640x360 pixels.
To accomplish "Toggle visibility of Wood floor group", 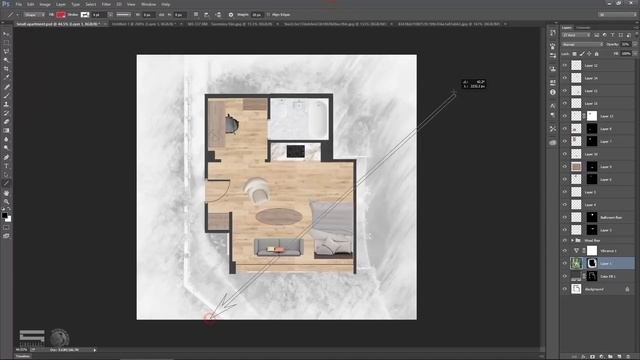I will 565,240.
